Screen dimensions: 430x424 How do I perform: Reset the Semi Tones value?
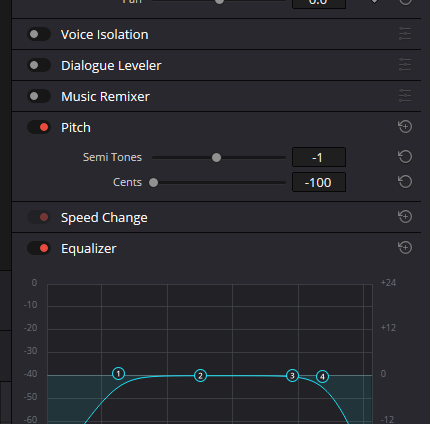(405, 157)
